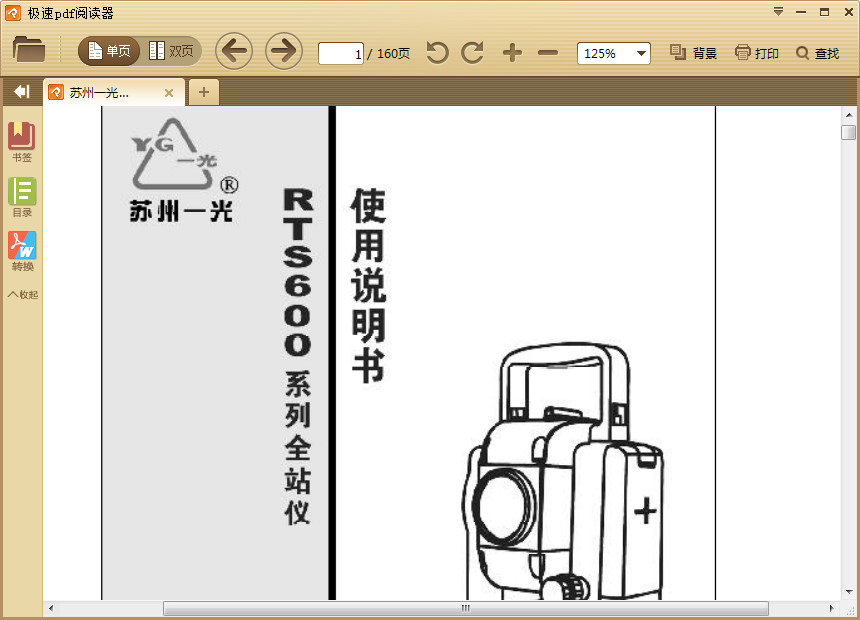Image resolution: width=860 pixels, height=620 pixels.
Task: Close the 苏州一光 tab
Action: tap(169, 93)
